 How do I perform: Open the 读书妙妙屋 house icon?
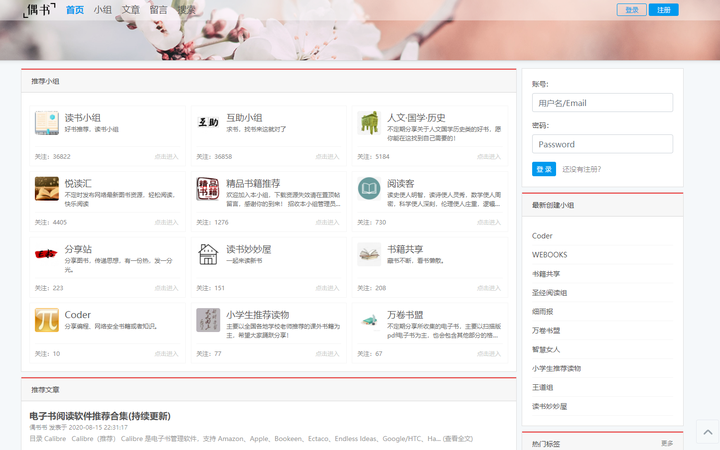tap(208, 254)
